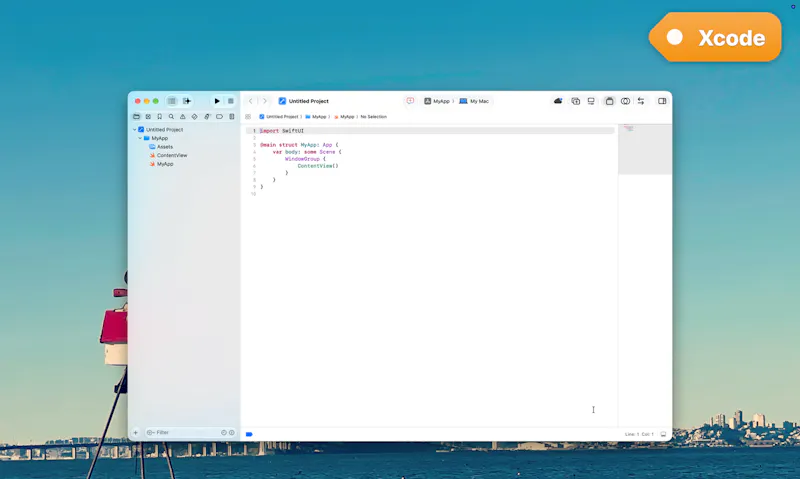800x479 pixels.
Task: Click MyApp Swift file in the jump bar
Action: 344,117
